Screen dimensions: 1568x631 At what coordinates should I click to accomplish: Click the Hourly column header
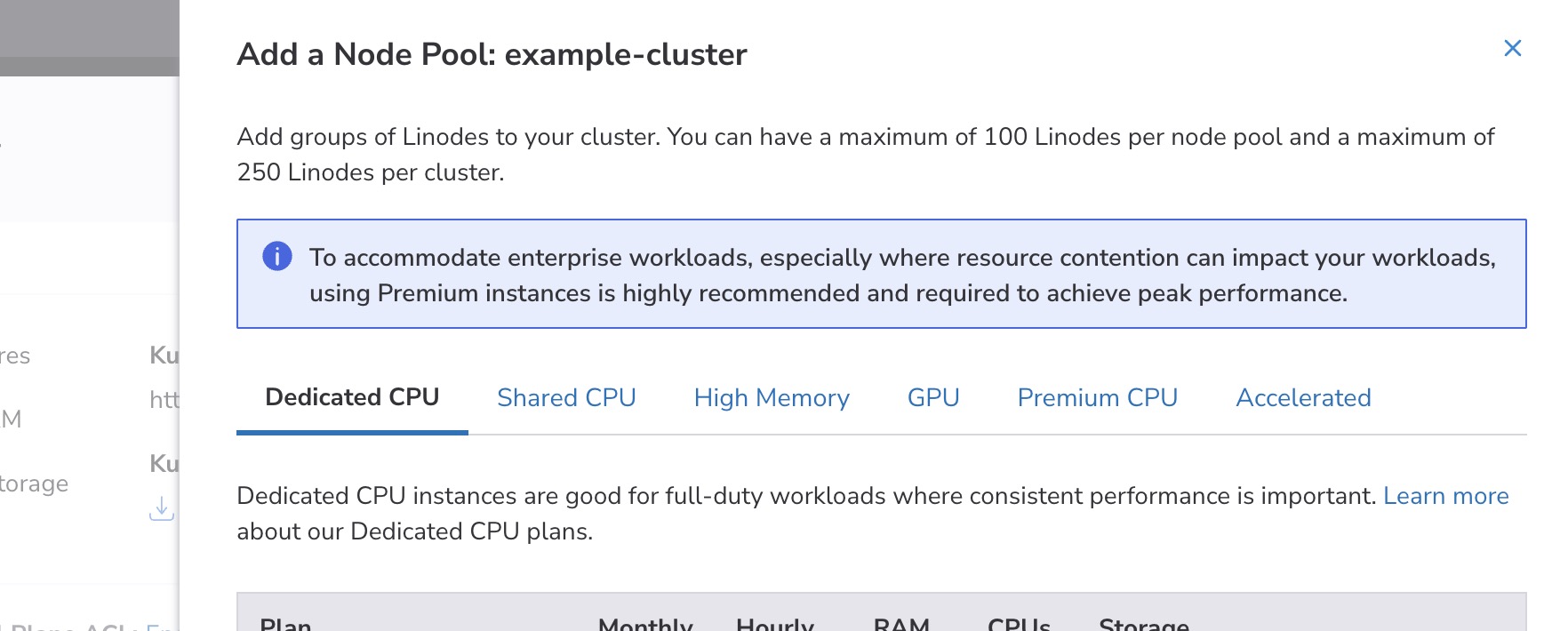(775, 624)
